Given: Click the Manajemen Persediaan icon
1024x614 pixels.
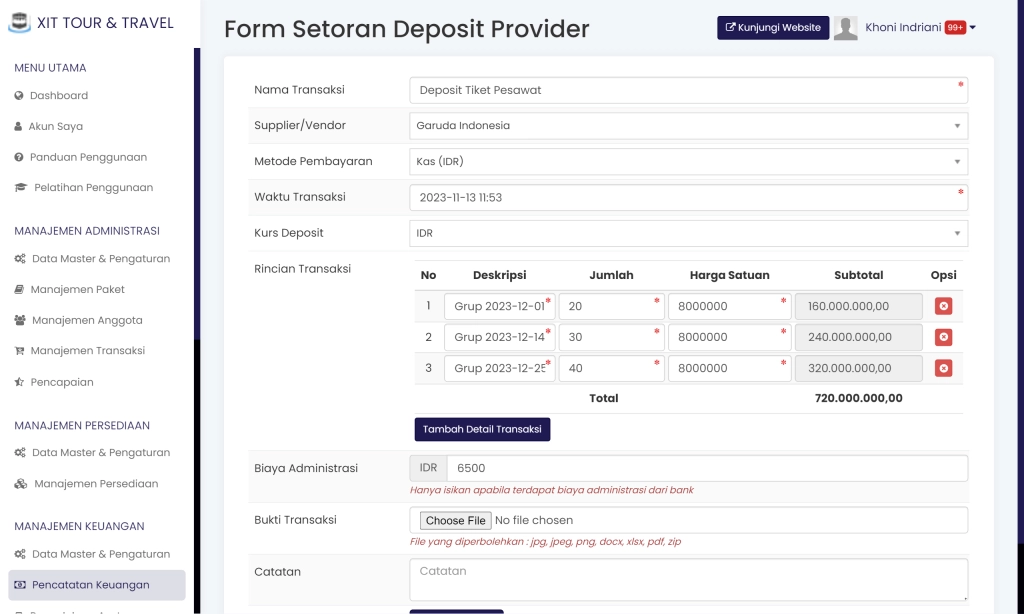Looking at the screenshot, I should [18, 483].
